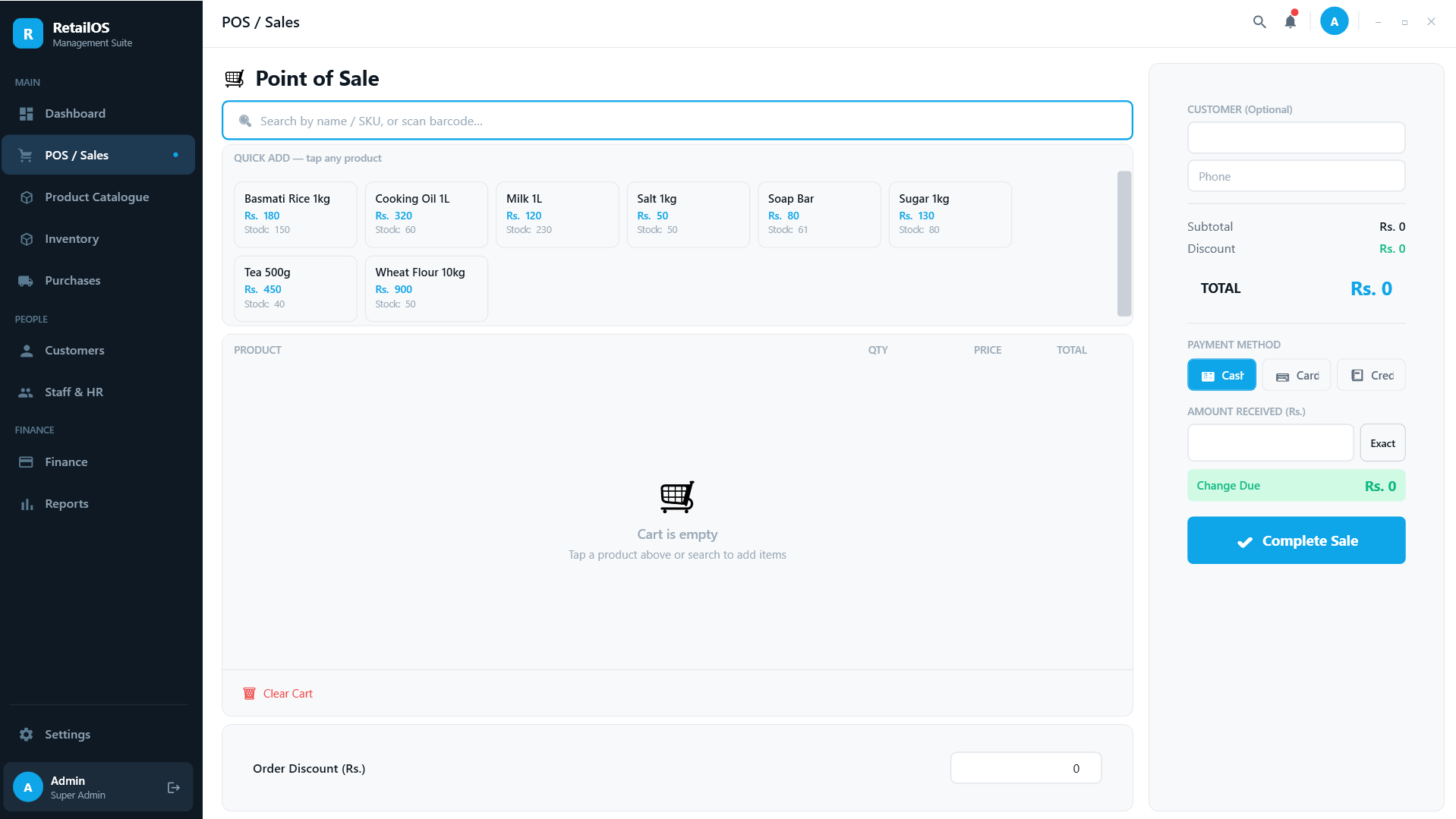This screenshot has width=1456, height=819.
Task: Open notifications via the bell icon
Action: 1290,22
